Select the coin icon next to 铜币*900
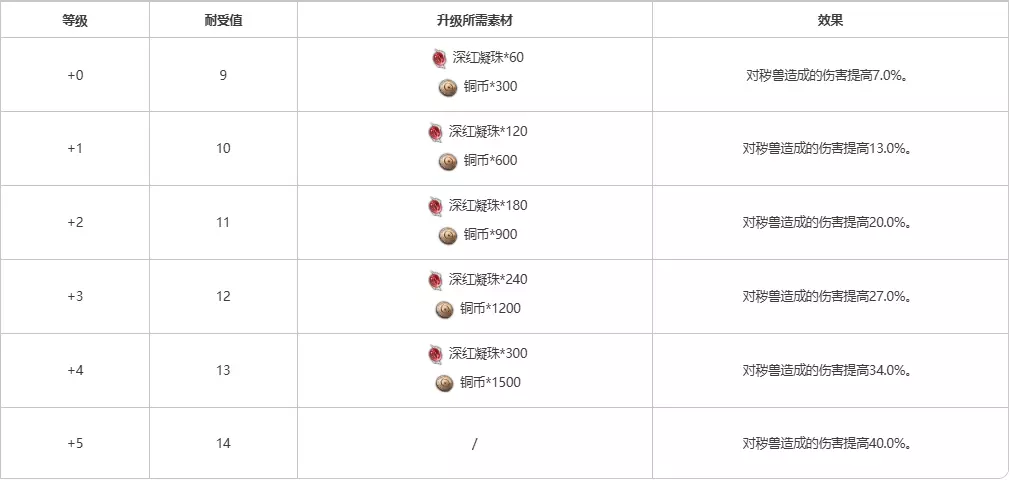The height and width of the screenshot is (480, 1010). pos(447,235)
